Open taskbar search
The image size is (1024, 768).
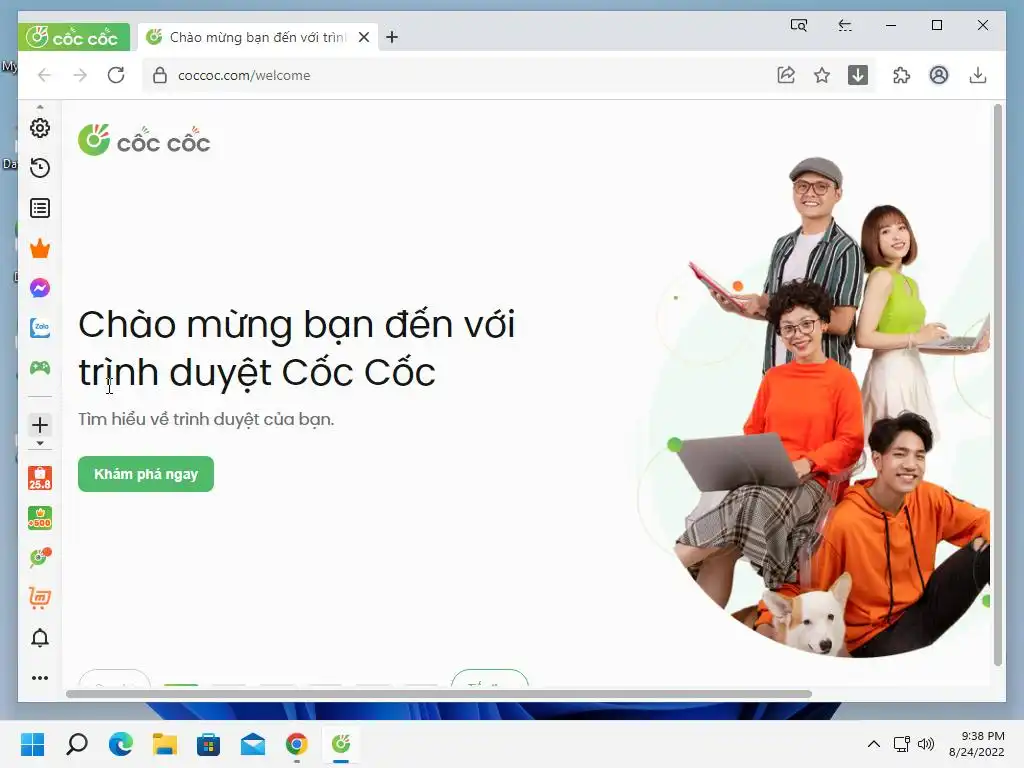77,744
